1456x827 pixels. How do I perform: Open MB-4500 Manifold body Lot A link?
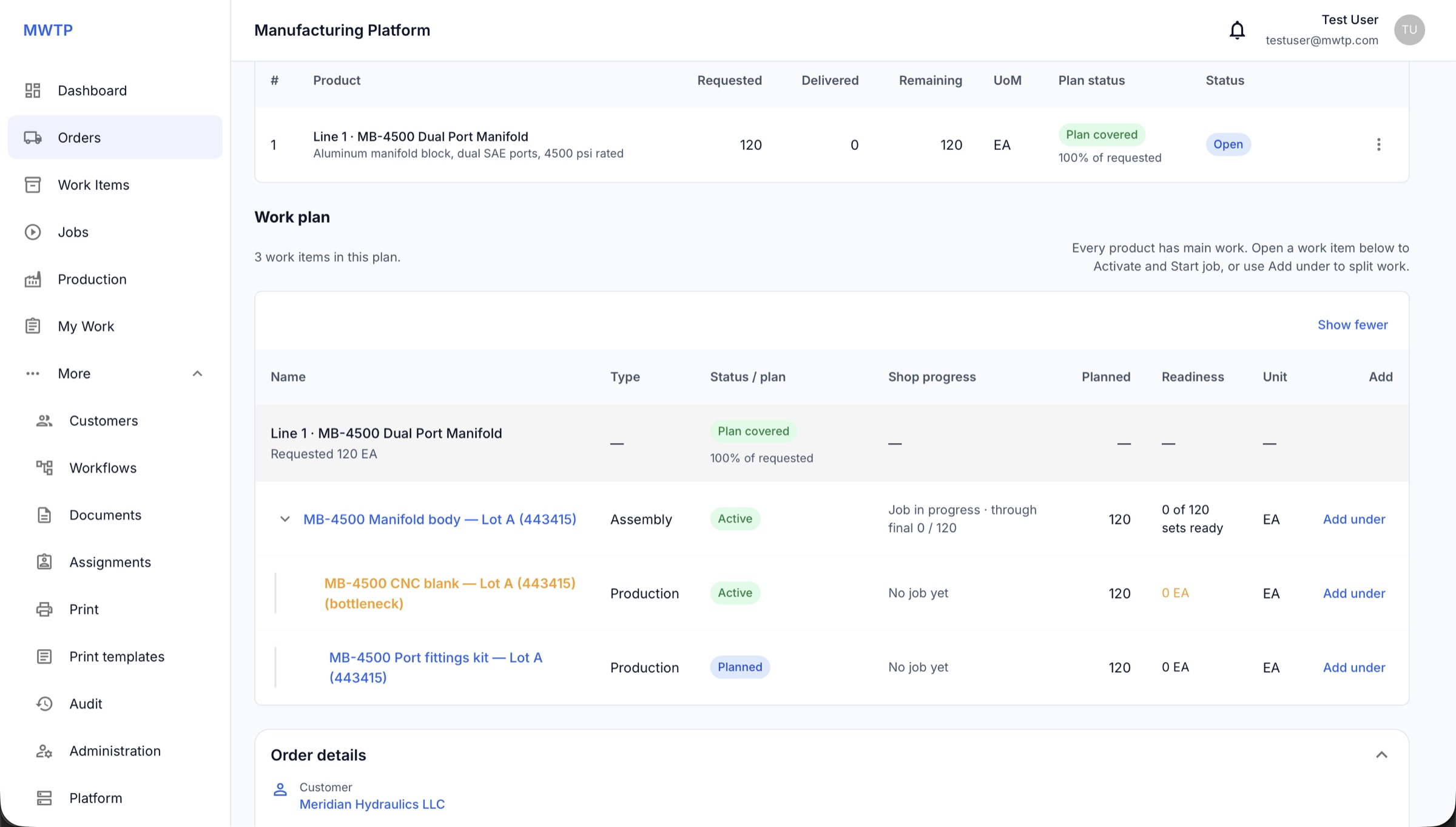tap(440, 519)
